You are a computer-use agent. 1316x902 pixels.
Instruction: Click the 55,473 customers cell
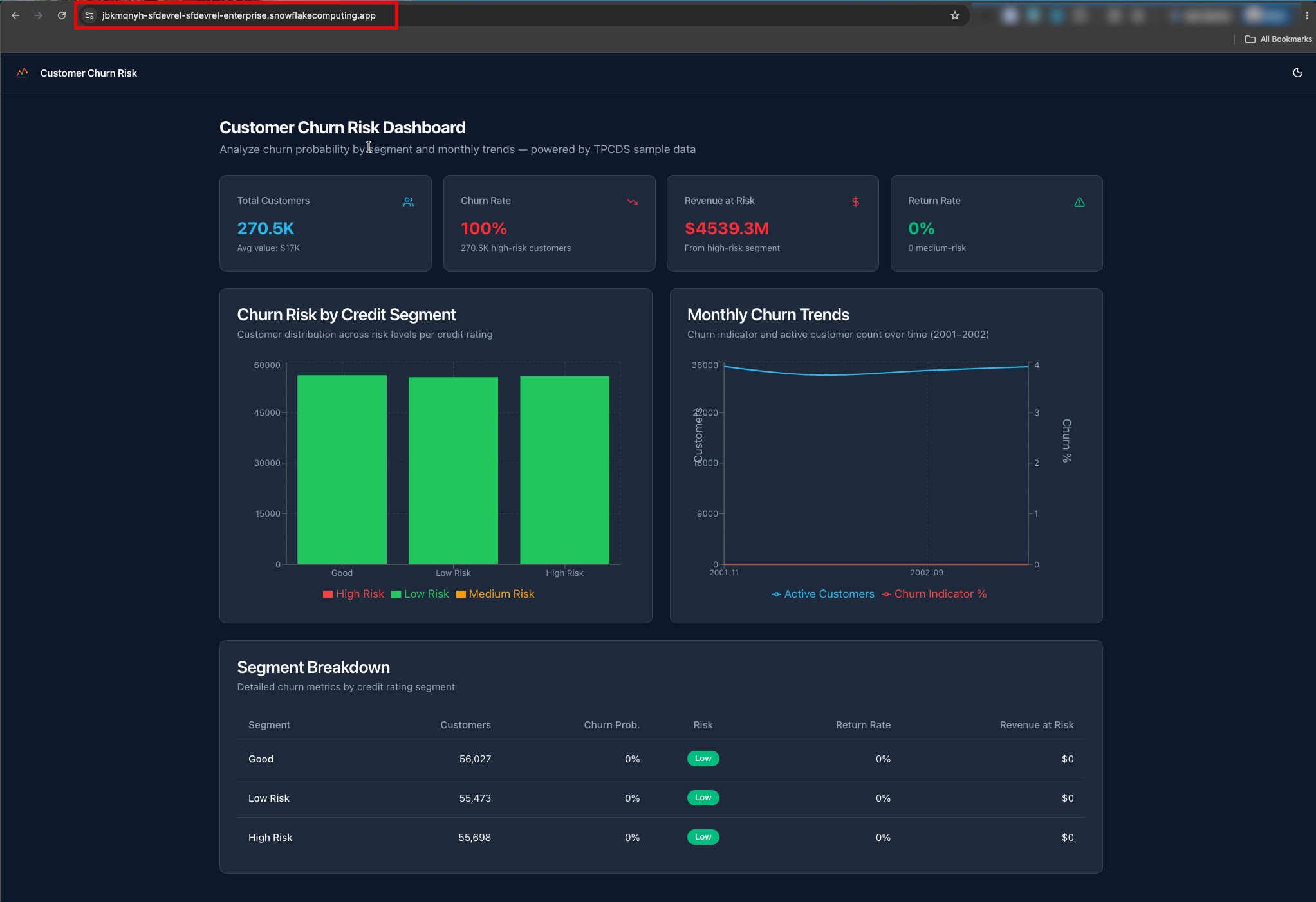click(x=475, y=798)
